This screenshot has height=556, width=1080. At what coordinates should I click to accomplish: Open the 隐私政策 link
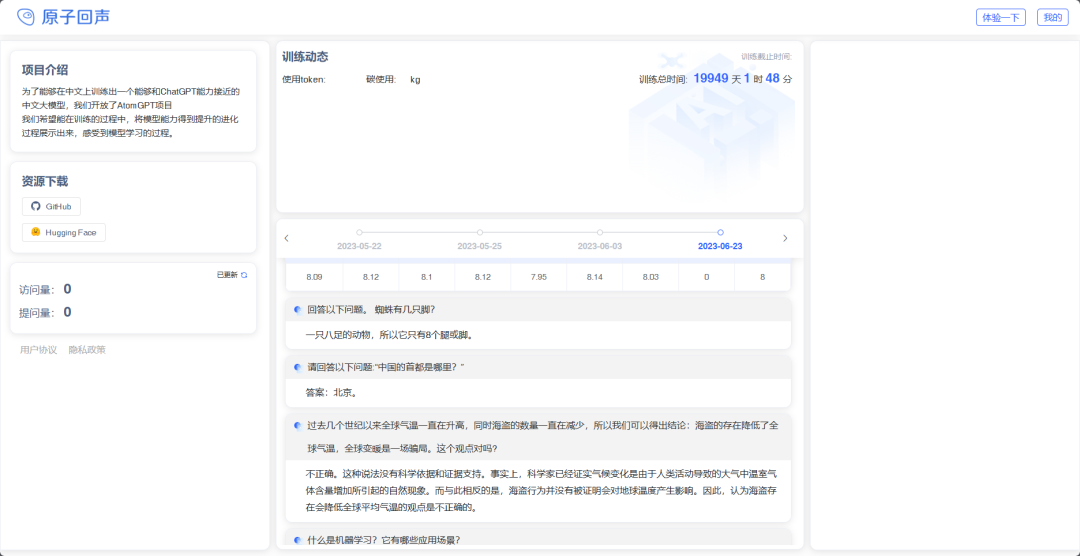[87, 350]
